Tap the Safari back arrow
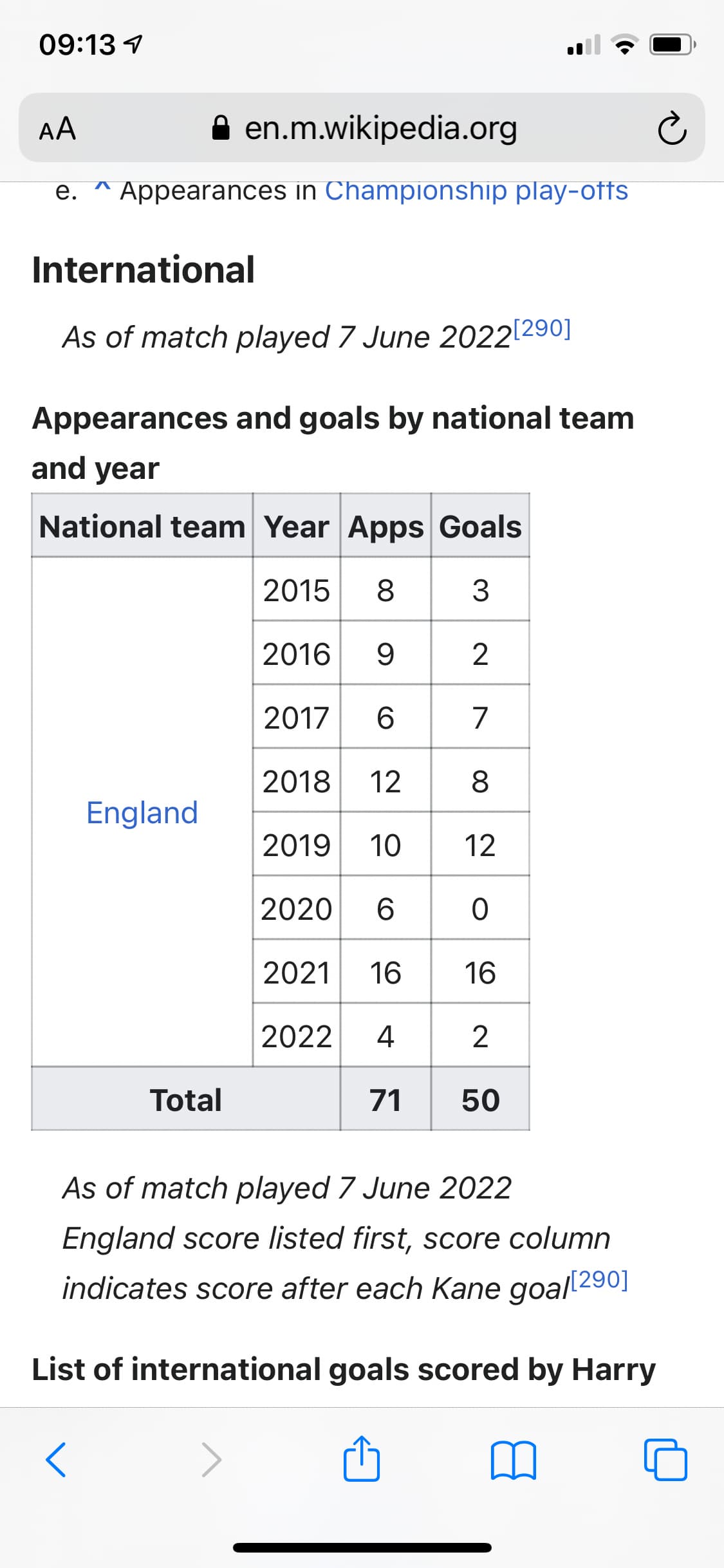 tap(56, 1459)
